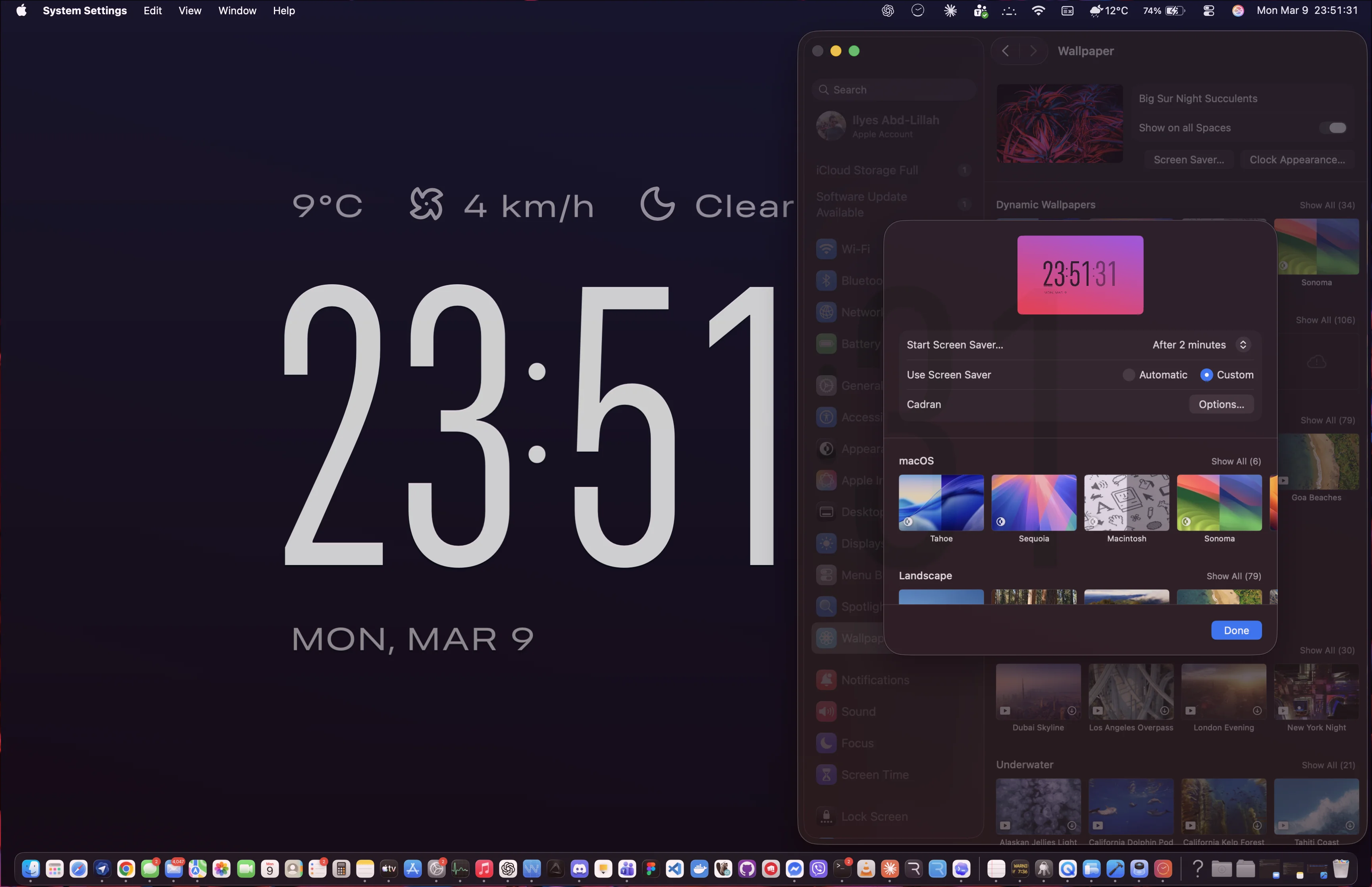
Task: Enable Show on all Spaces
Action: [1335, 128]
